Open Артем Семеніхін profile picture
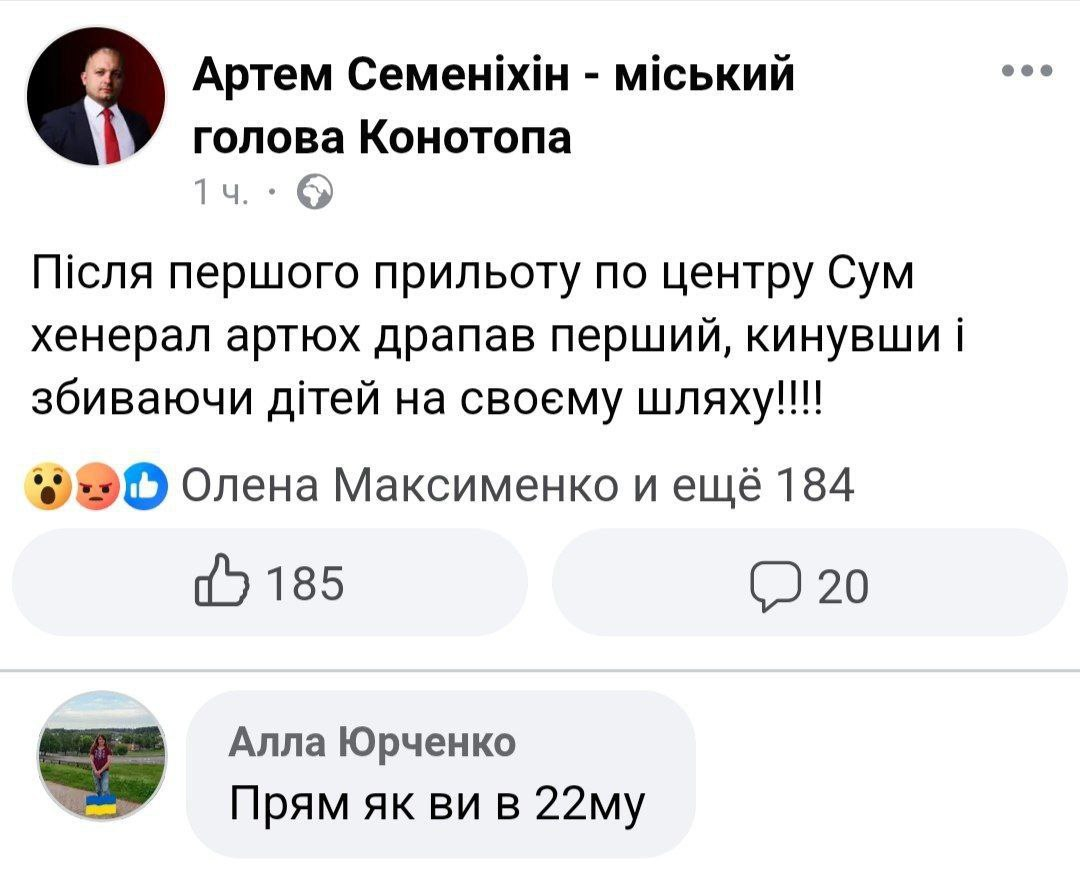Screen dimensions: 1080x872 tap(96, 96)
